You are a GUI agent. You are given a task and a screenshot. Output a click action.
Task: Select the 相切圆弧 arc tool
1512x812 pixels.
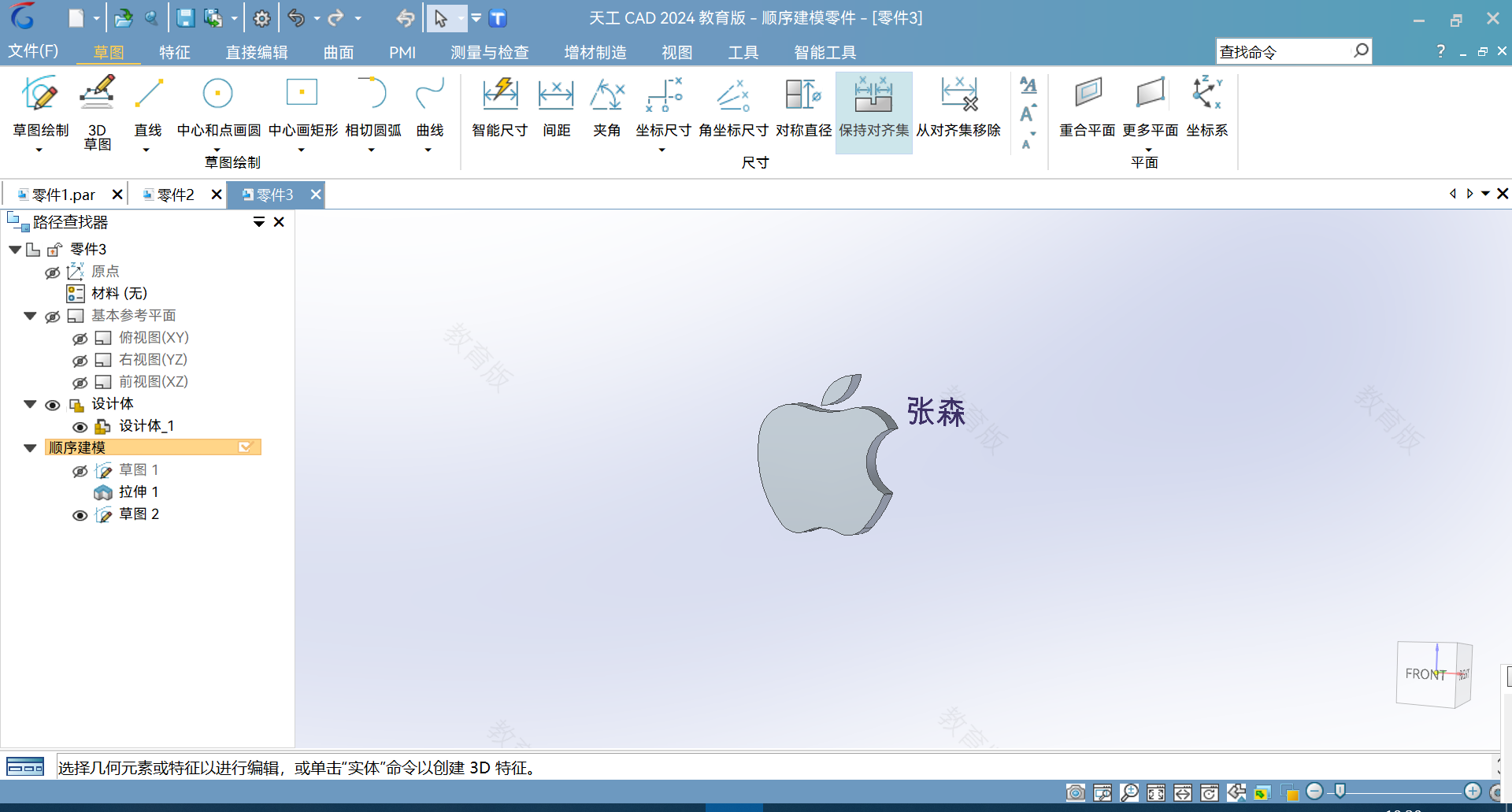point(372,106)
